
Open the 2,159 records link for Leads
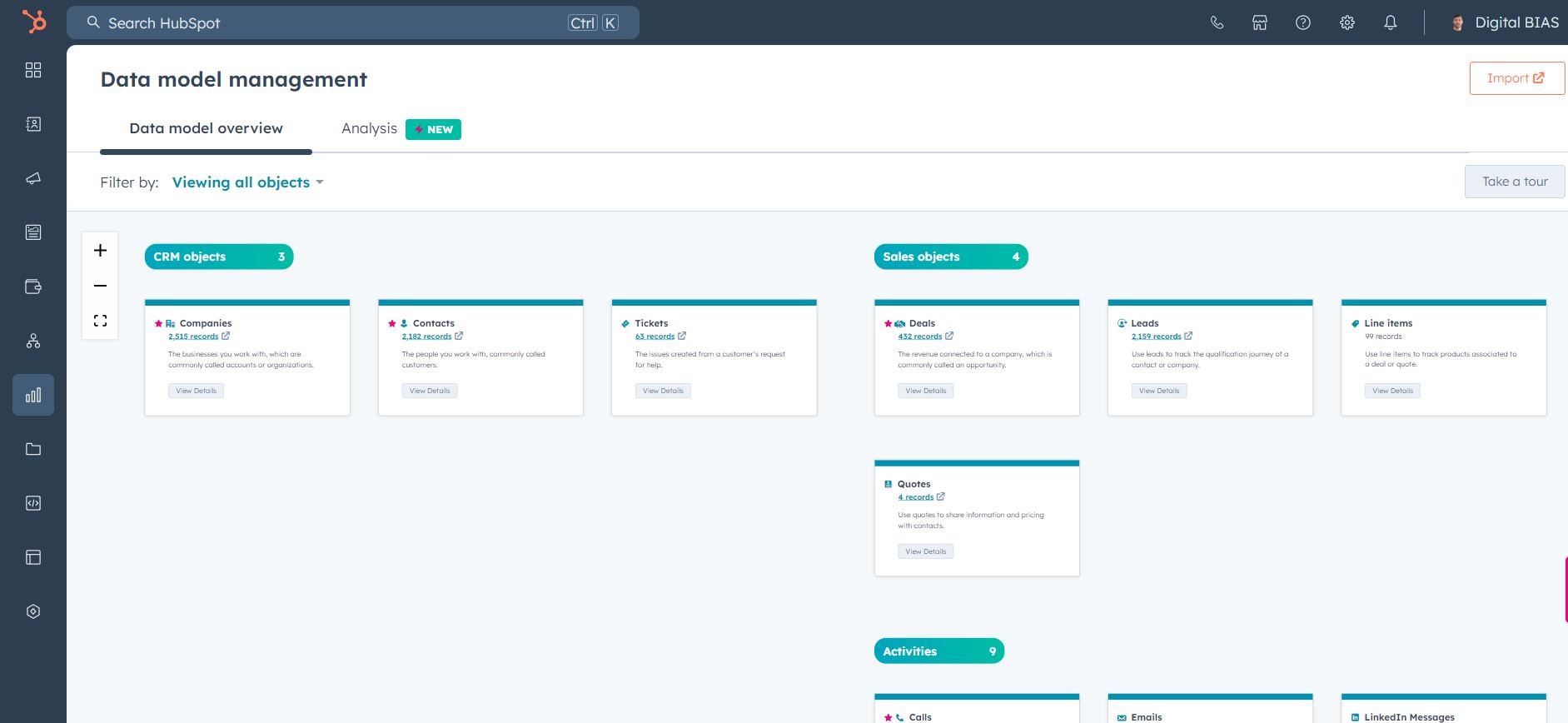[x=1156, y=337]
